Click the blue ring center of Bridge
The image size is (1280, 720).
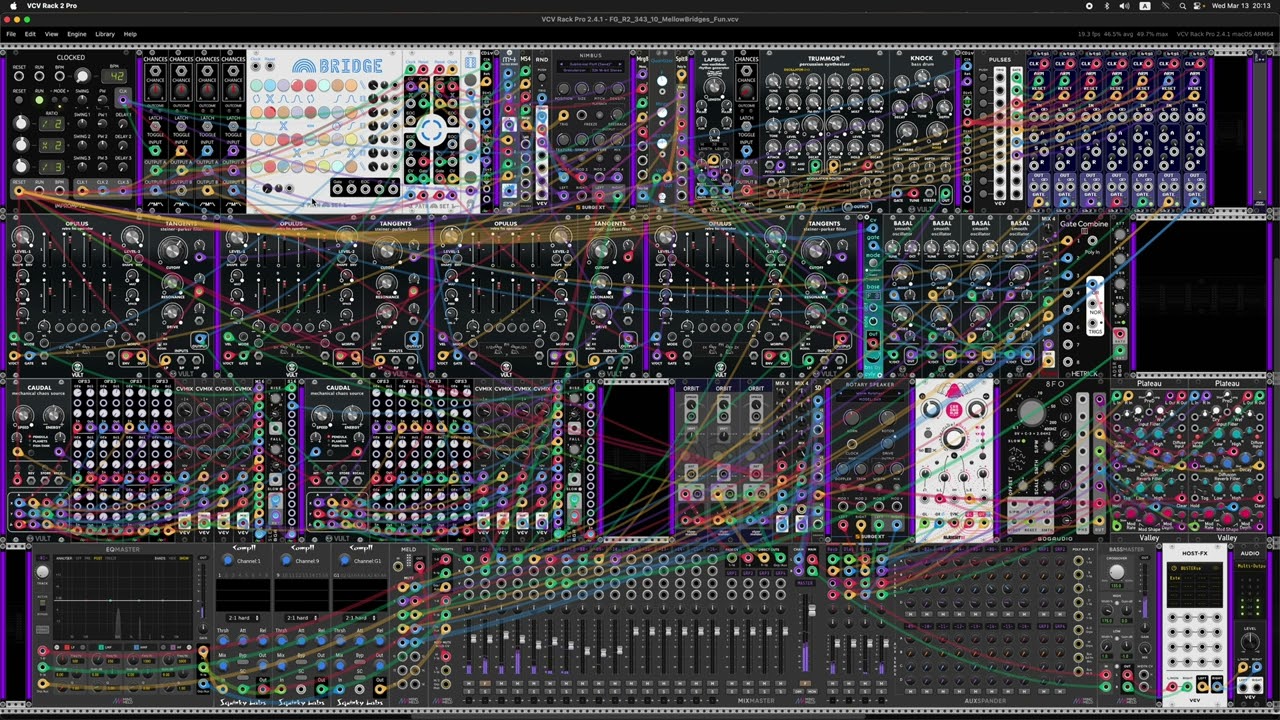(432, 130)
